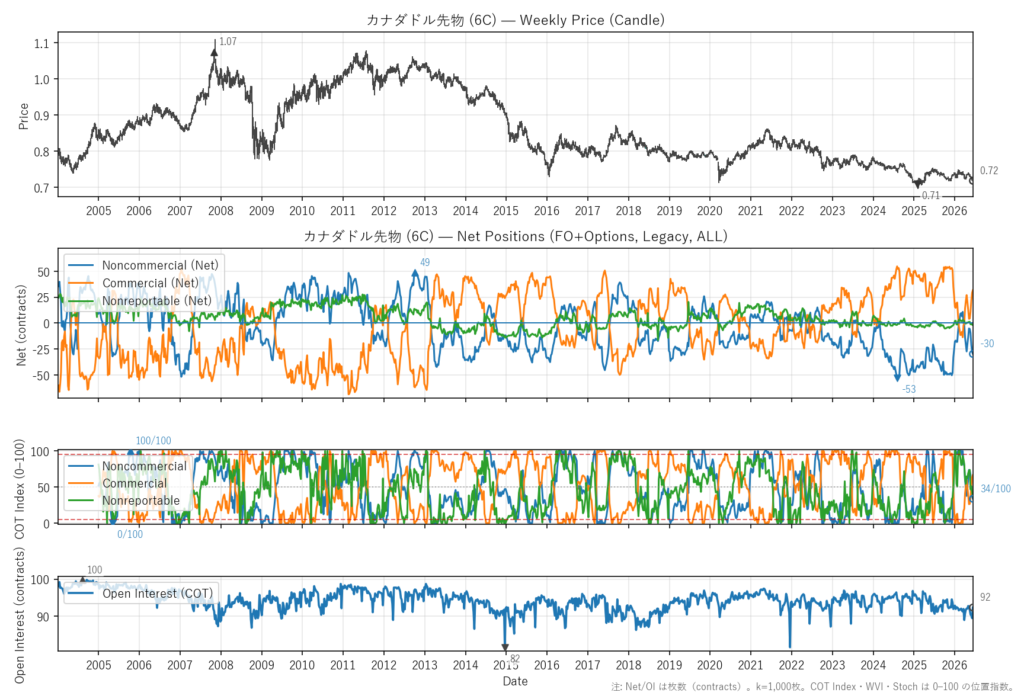Click the -50 tick on the Net axis
Viewport: 1024px width, 699px height.
[x=41, y=376]
